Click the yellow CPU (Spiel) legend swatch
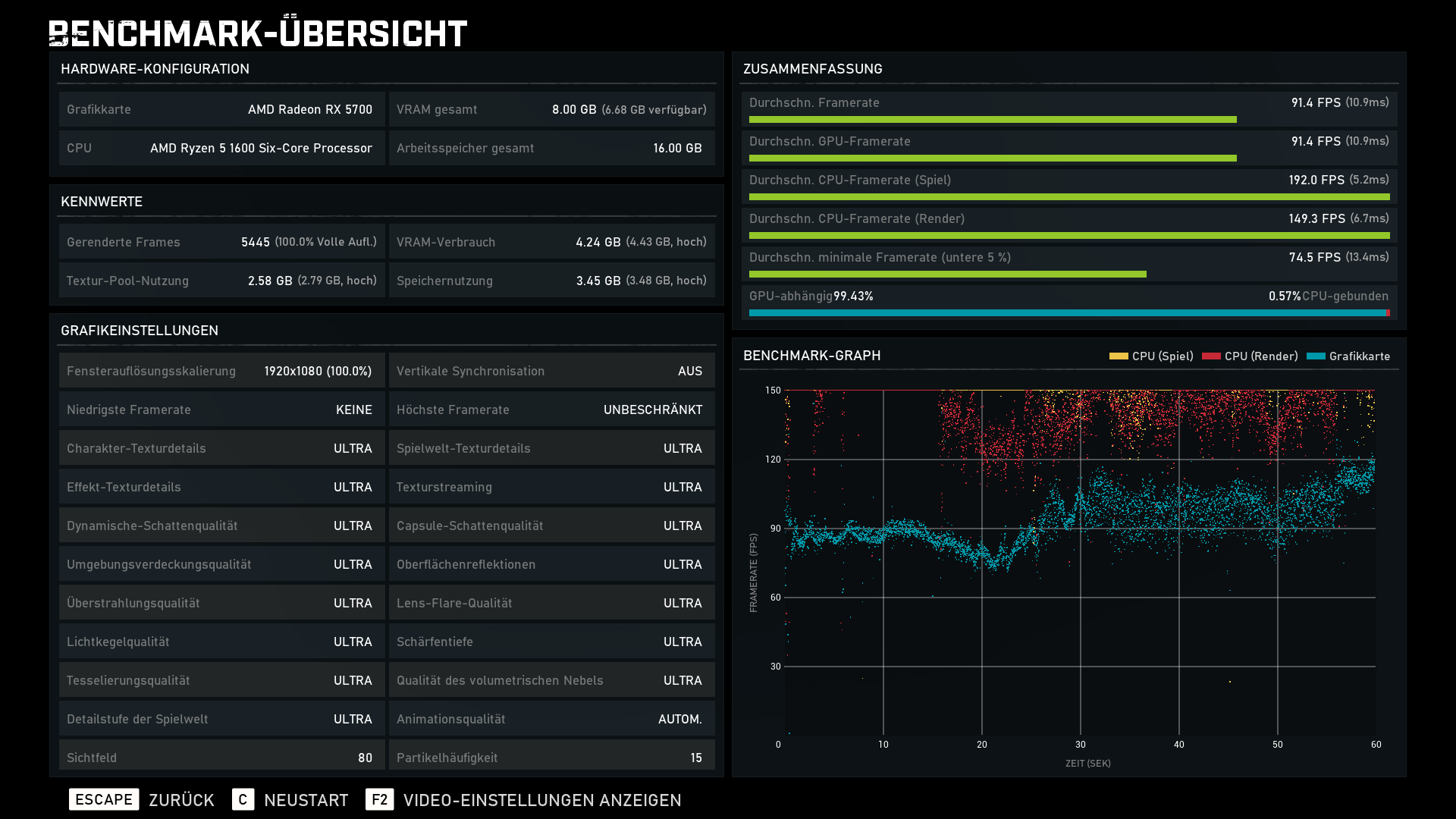Viewport: 1456px width, 819px height. point(1118,356)
